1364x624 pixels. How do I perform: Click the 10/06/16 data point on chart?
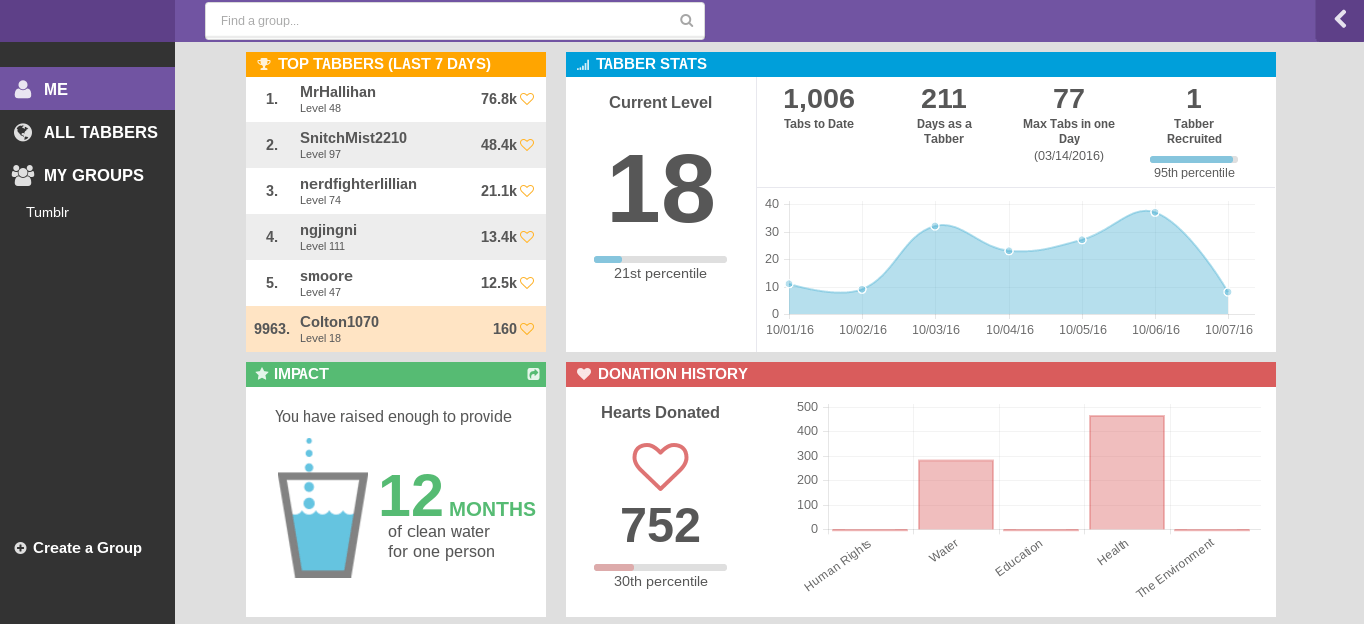pyautogui.click(x=1154, y=212)
